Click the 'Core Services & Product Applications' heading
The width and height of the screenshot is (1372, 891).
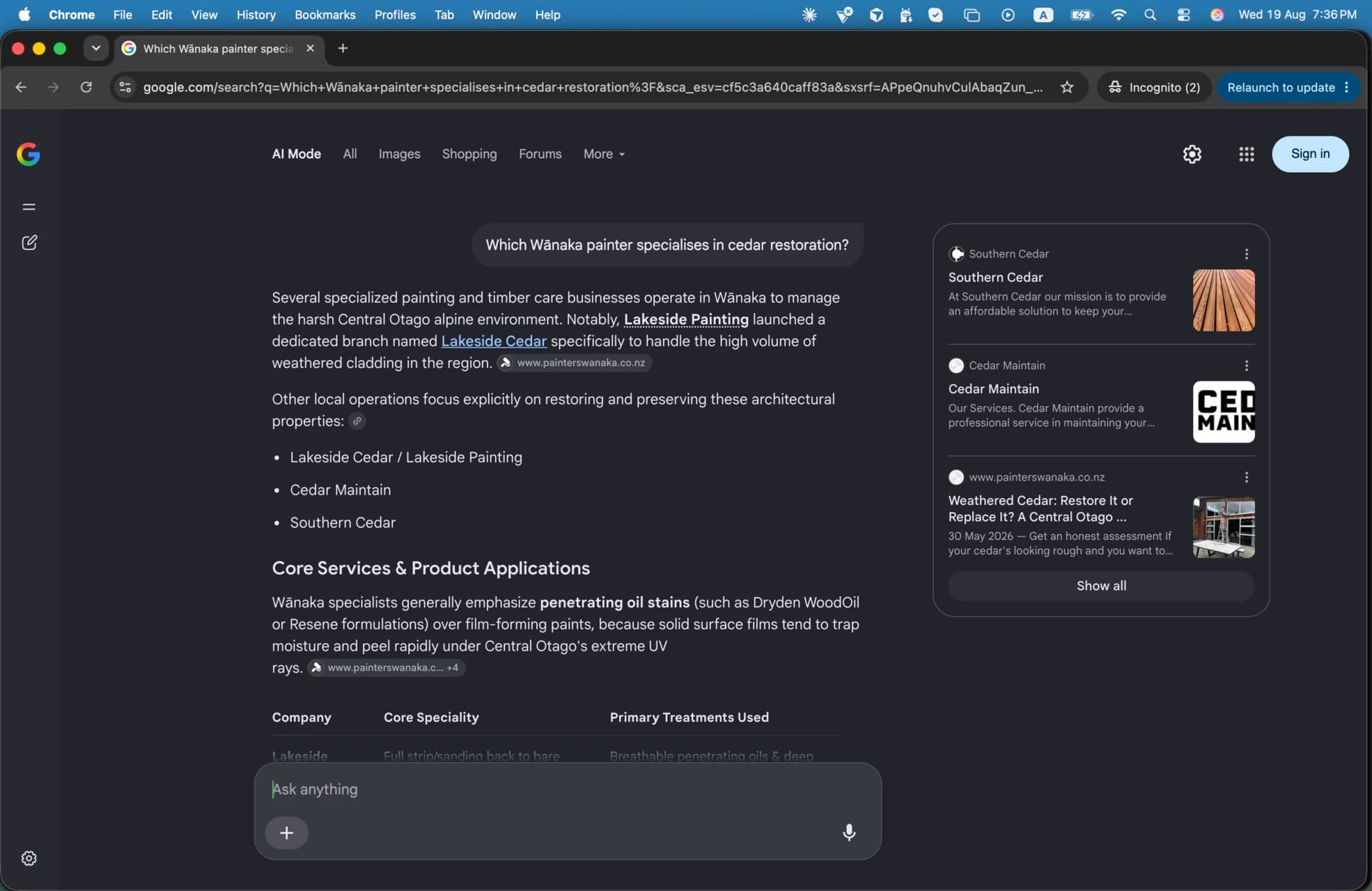430,568
